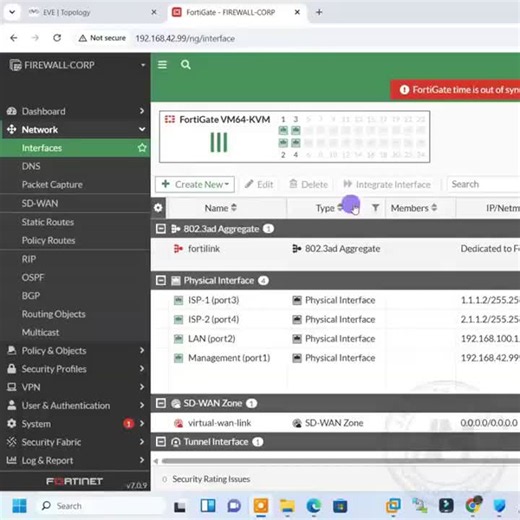Image resolution: width=520 pixels, height=520 pixels.
Task: Click the table settings gear icon
Action: point(158,208)
